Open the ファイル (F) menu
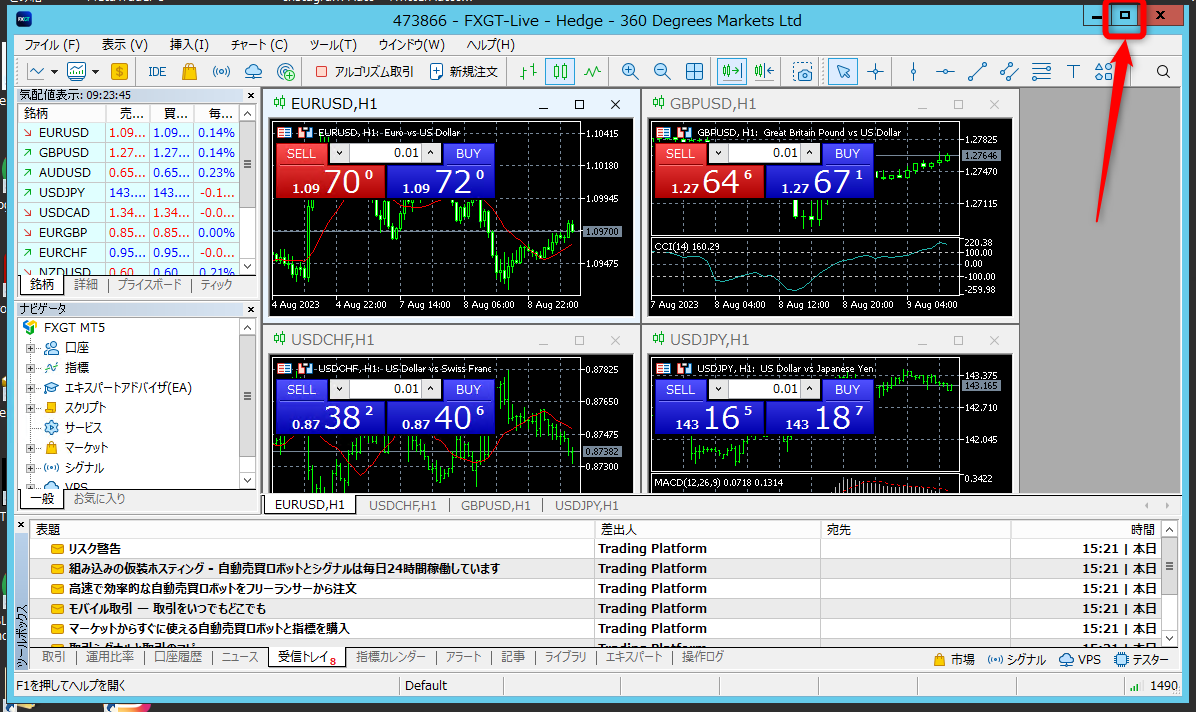This screenshot has height=712, width=1196. tap(52, 45)
